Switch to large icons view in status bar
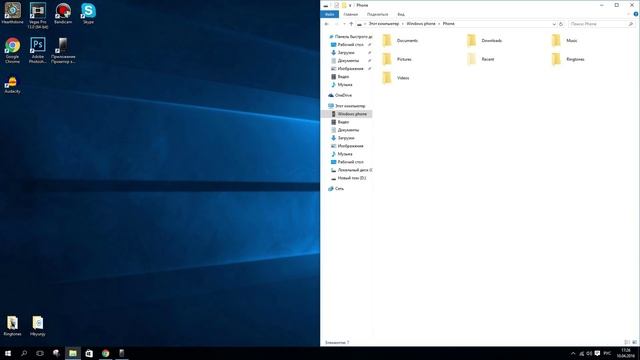The width and height of the screenshot is (640, 360). [634, 342]
